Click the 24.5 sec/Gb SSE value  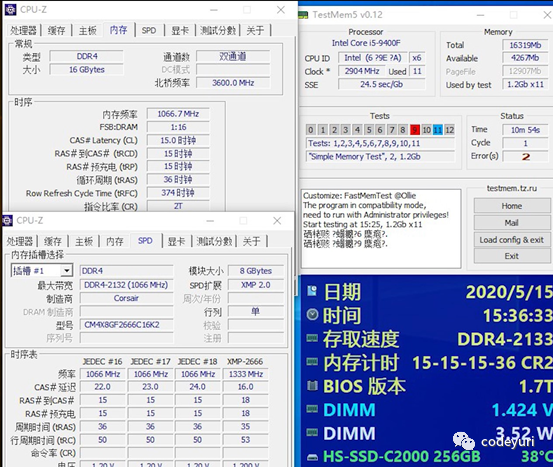pyautogui.click(x=382, y=84)
